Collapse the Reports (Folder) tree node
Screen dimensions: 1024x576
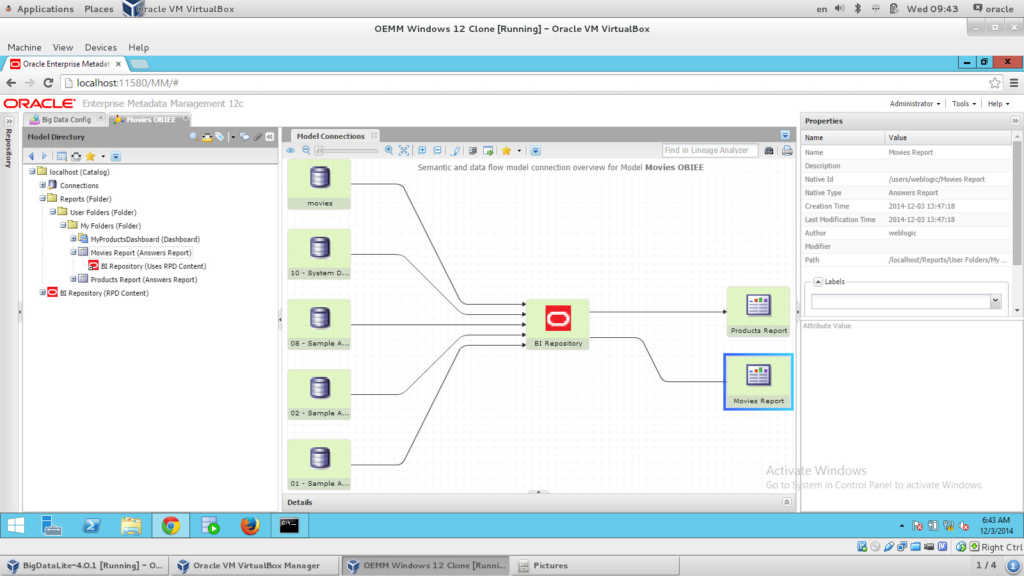[x=42, y=199]
